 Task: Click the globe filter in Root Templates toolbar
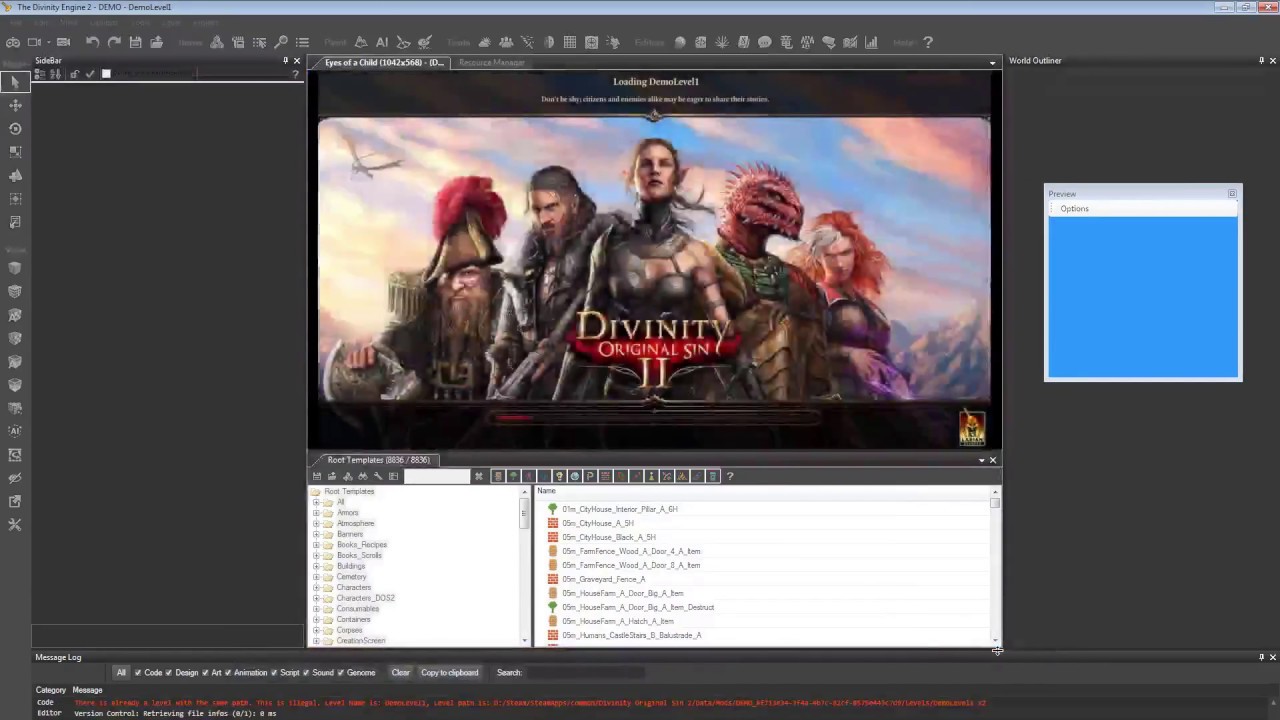pyautogui.click(x=575, y=476)
